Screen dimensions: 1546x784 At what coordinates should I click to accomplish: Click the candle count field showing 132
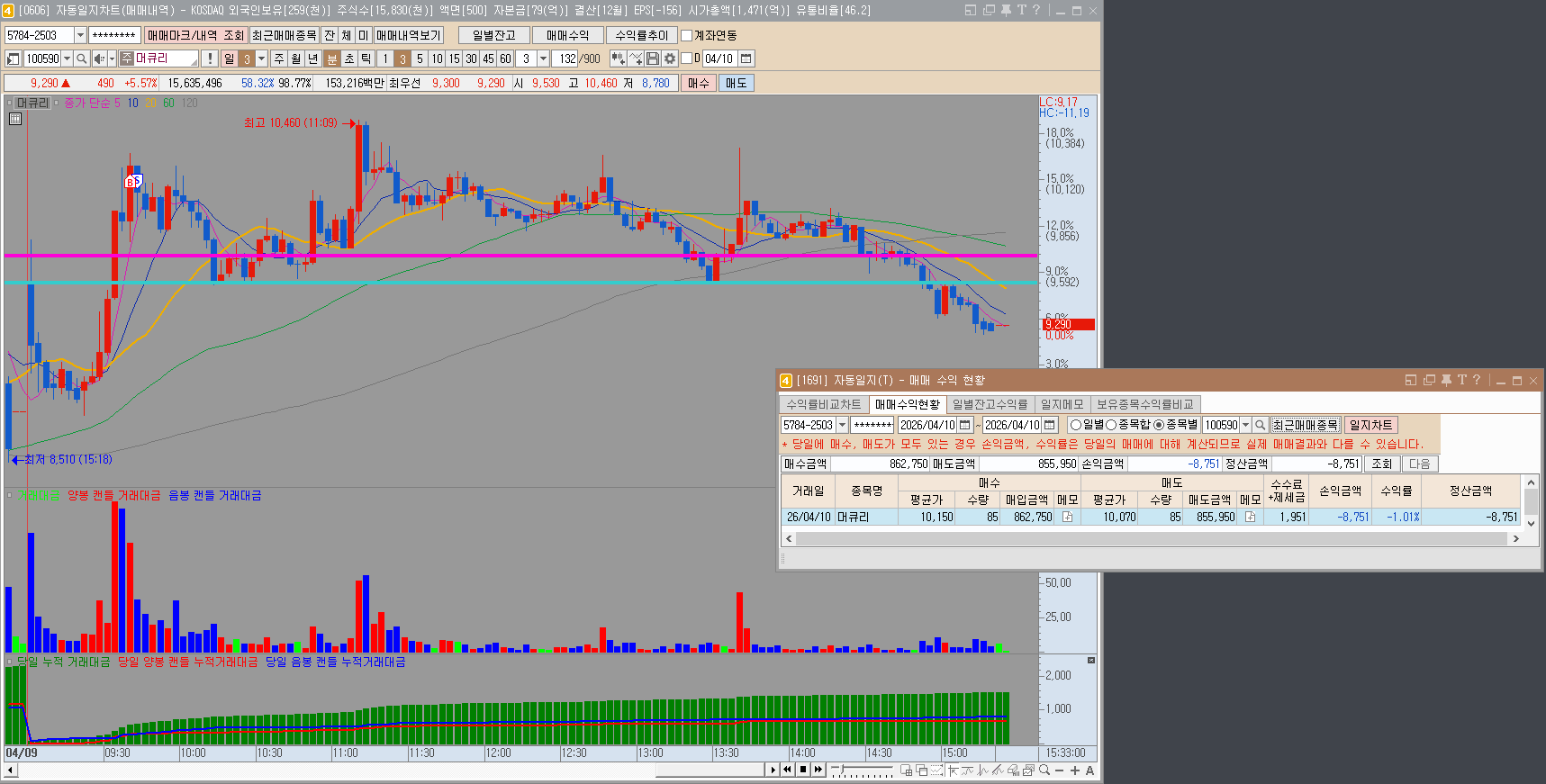tap(565, 59)
